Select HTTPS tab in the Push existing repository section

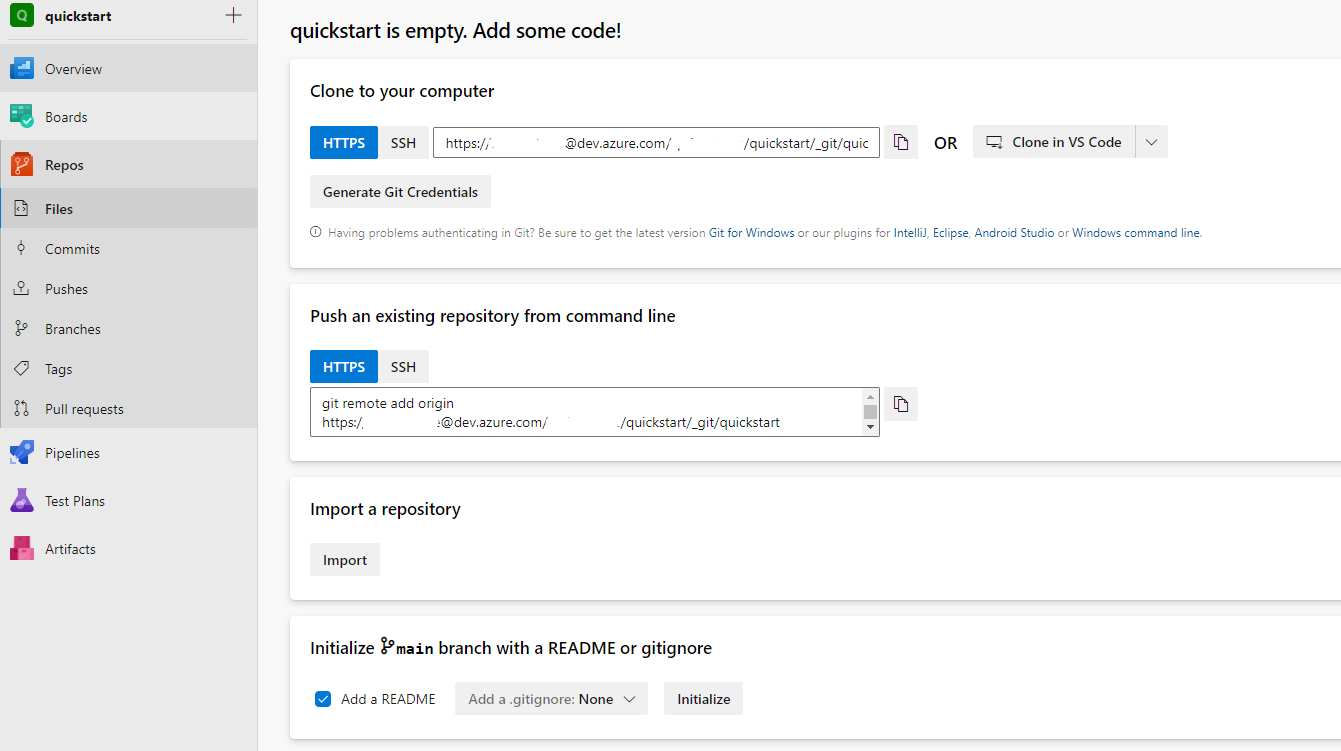tap(344, 367)
